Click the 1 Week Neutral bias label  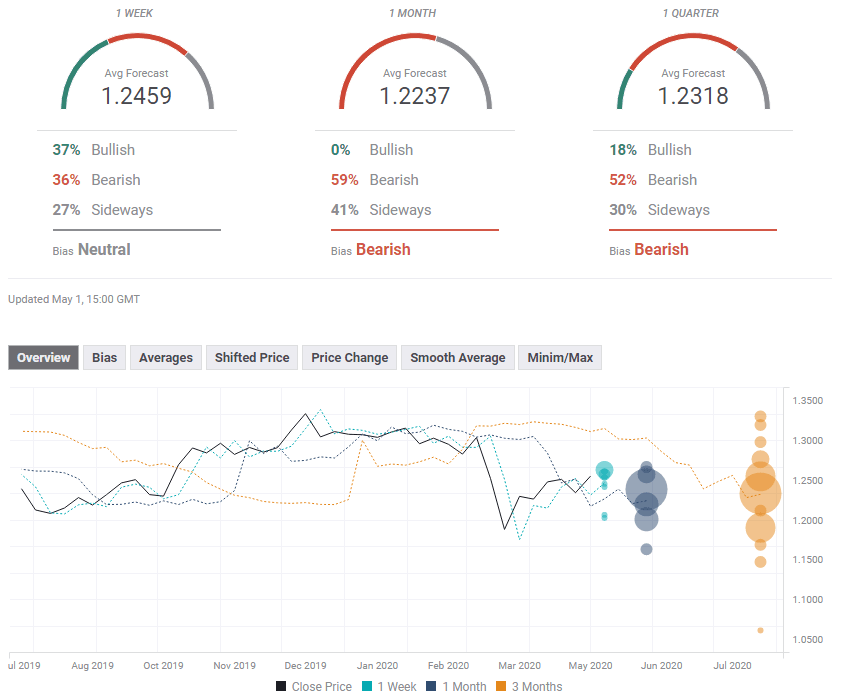(104, 249)
